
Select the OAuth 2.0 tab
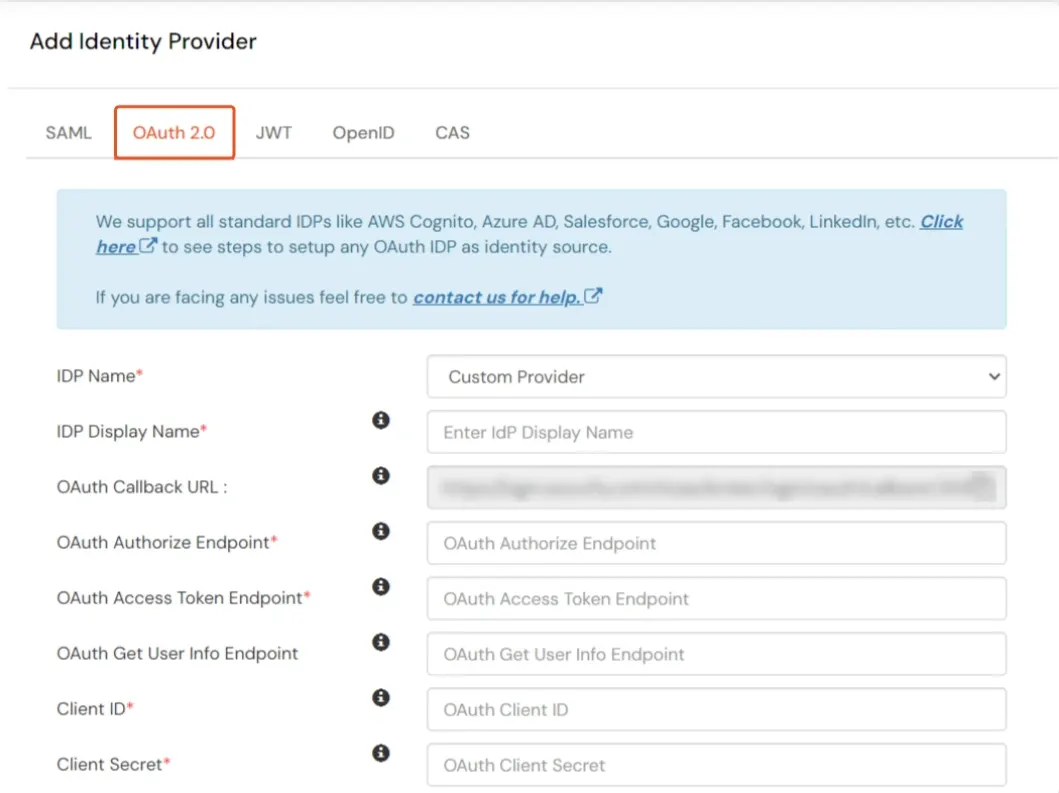174,132
